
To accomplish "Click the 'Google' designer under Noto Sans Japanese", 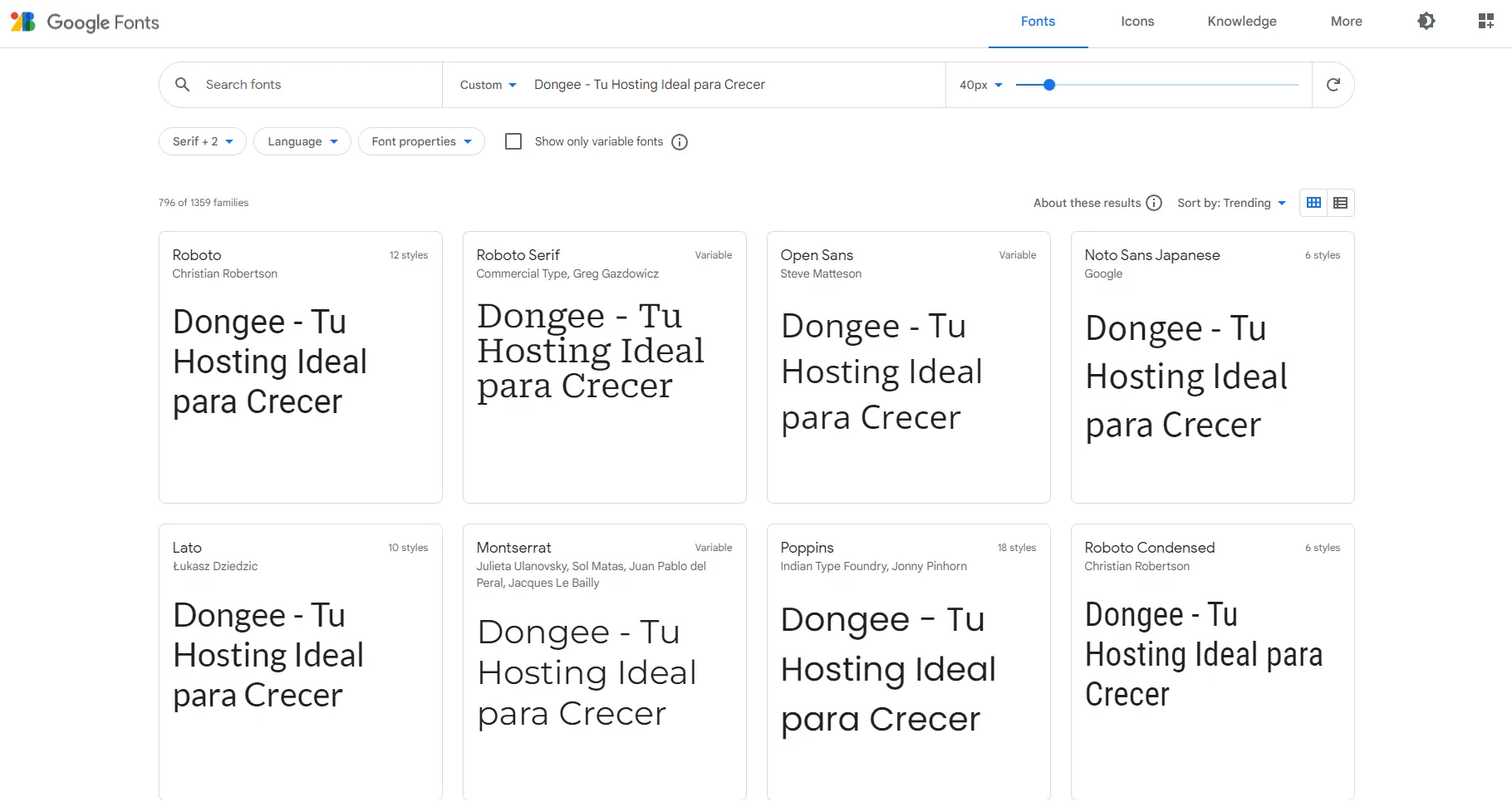I will [x=1103, y=273].
